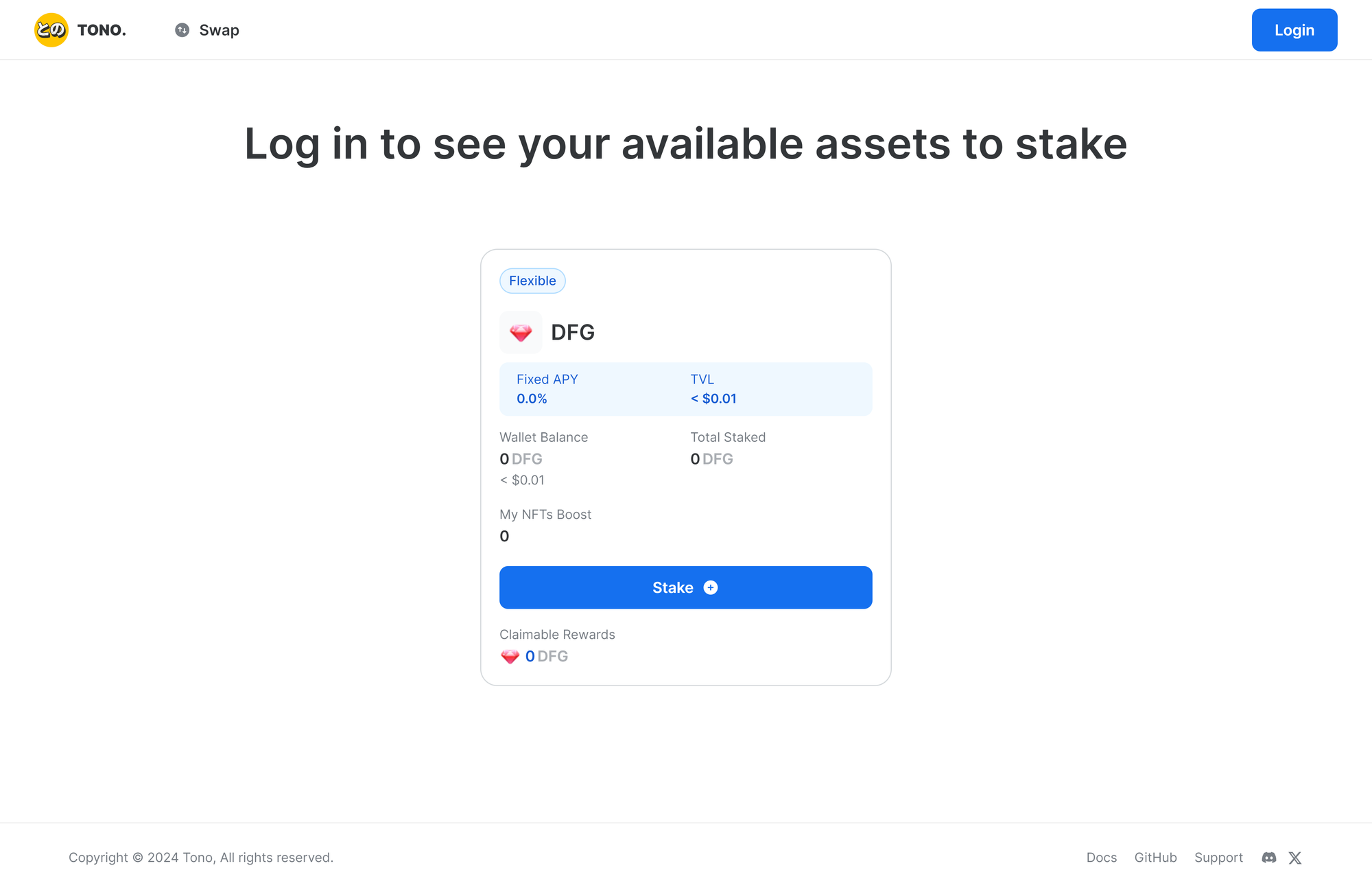Image resolution: width=1372 pixels, height=892 pixels.
Task: Open the X social icon in footer
Action: tap(1295, 858)
